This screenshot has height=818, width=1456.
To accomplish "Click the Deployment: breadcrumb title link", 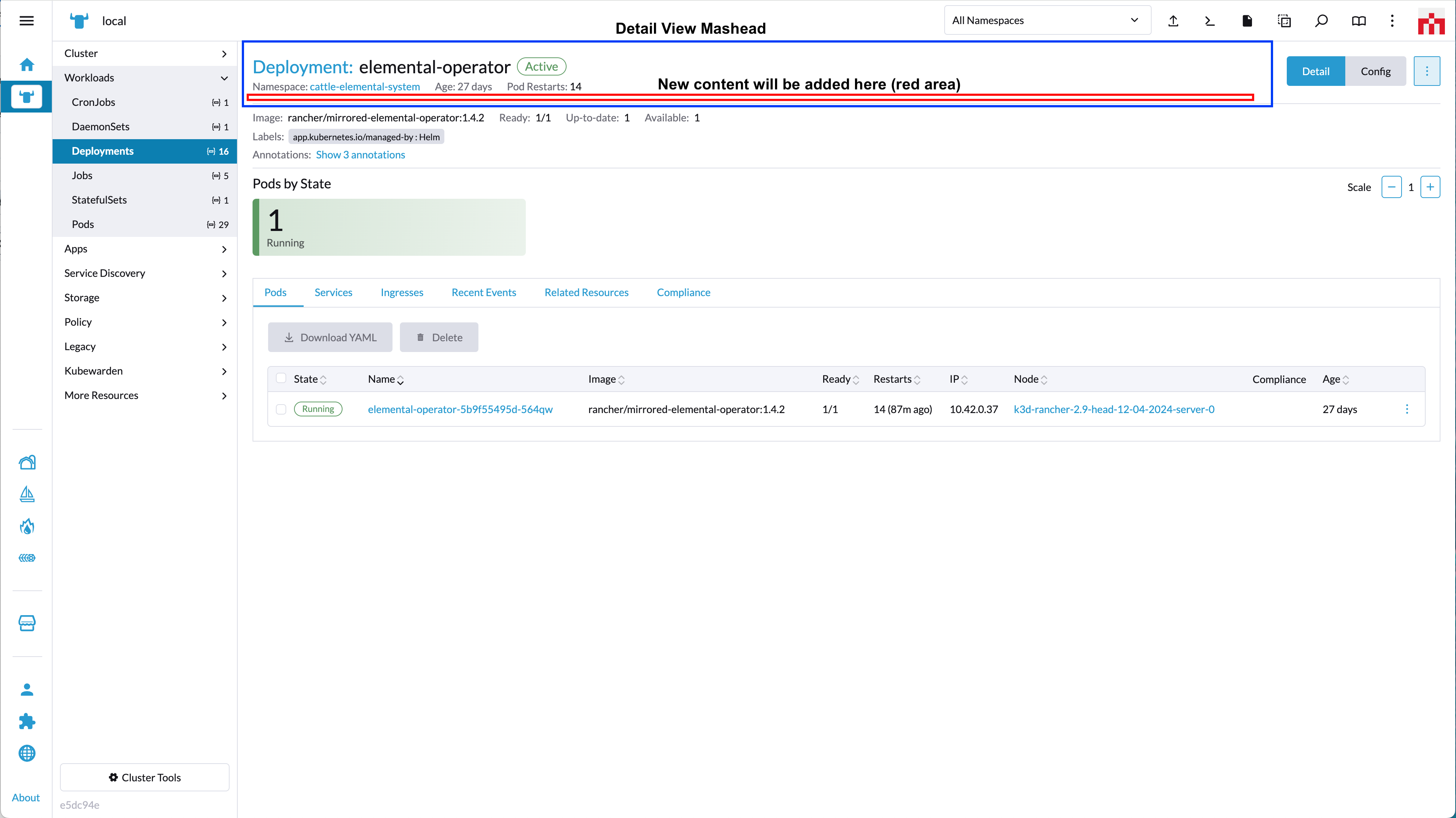I will pos(303,67).
